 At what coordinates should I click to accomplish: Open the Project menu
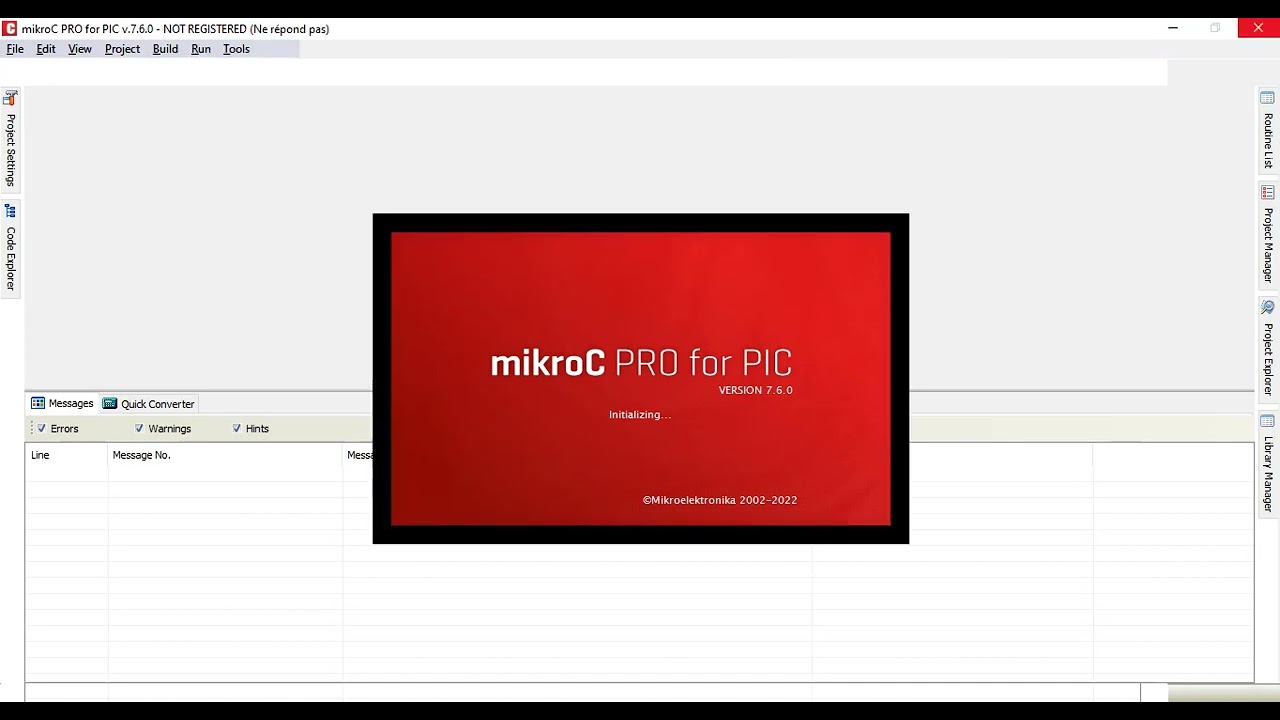(x=122, y=49)
